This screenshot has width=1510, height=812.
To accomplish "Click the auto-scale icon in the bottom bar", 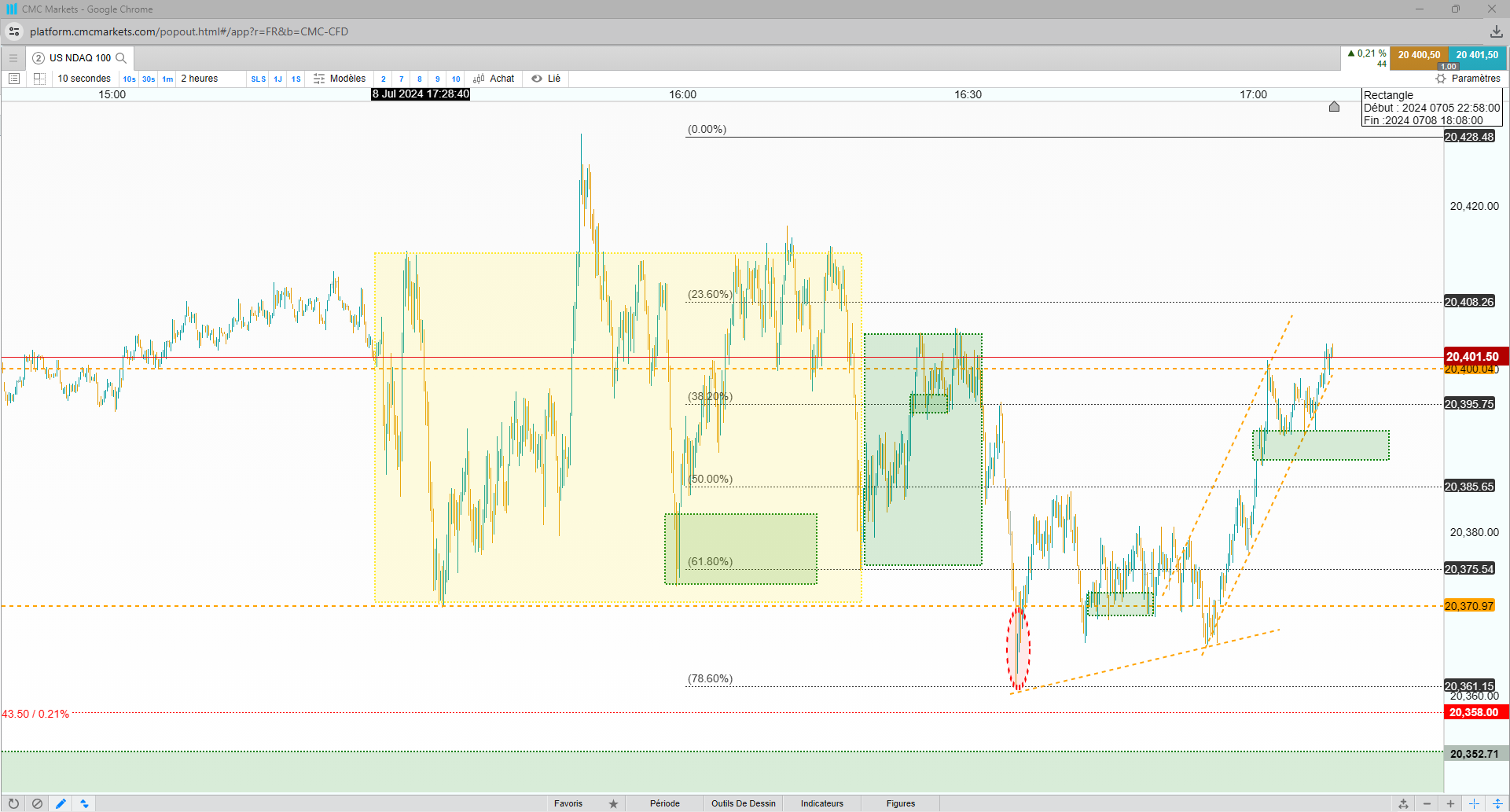I will [1403, 803].
